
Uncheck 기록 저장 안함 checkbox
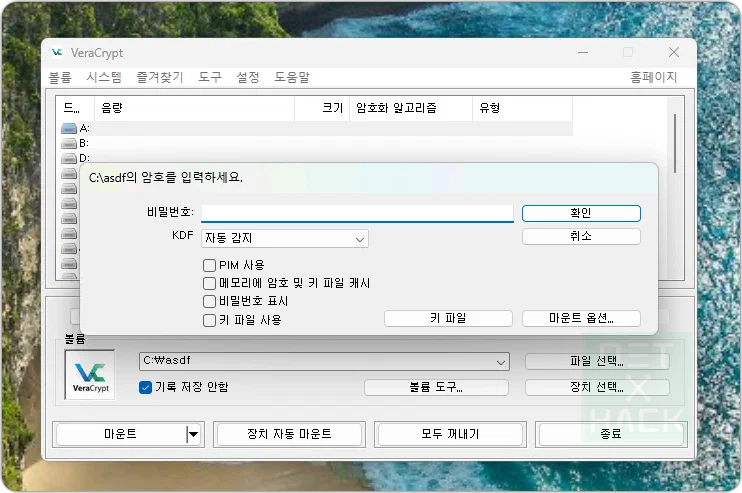[145, 387]
